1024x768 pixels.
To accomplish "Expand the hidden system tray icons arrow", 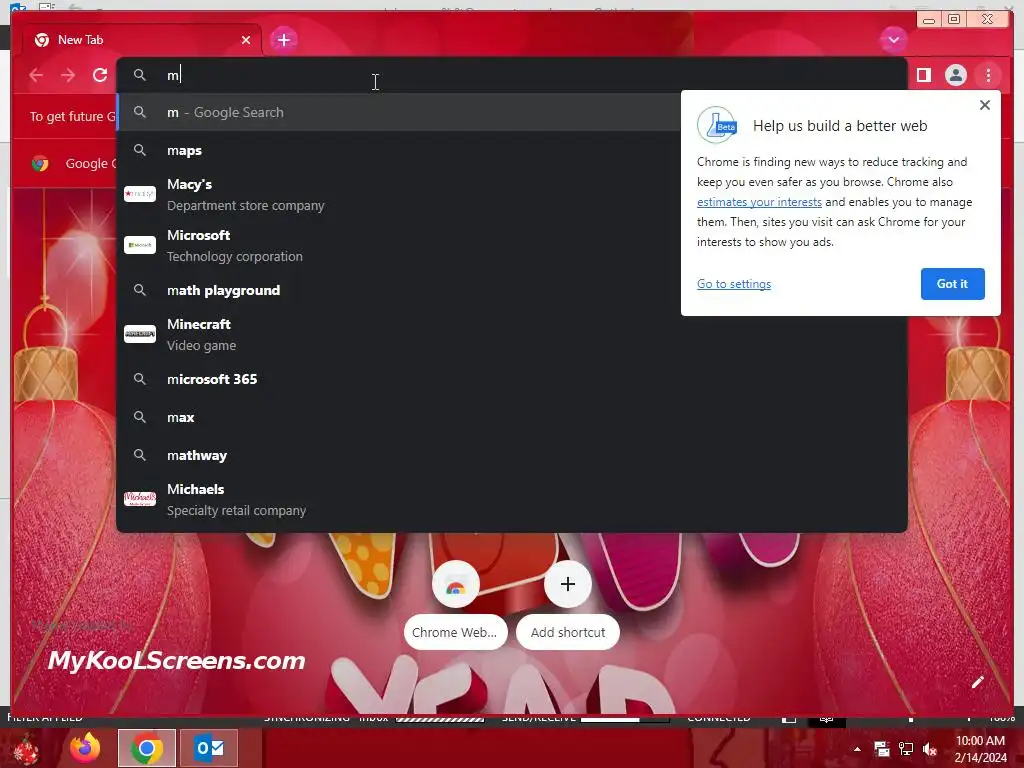I will (857, 749).
